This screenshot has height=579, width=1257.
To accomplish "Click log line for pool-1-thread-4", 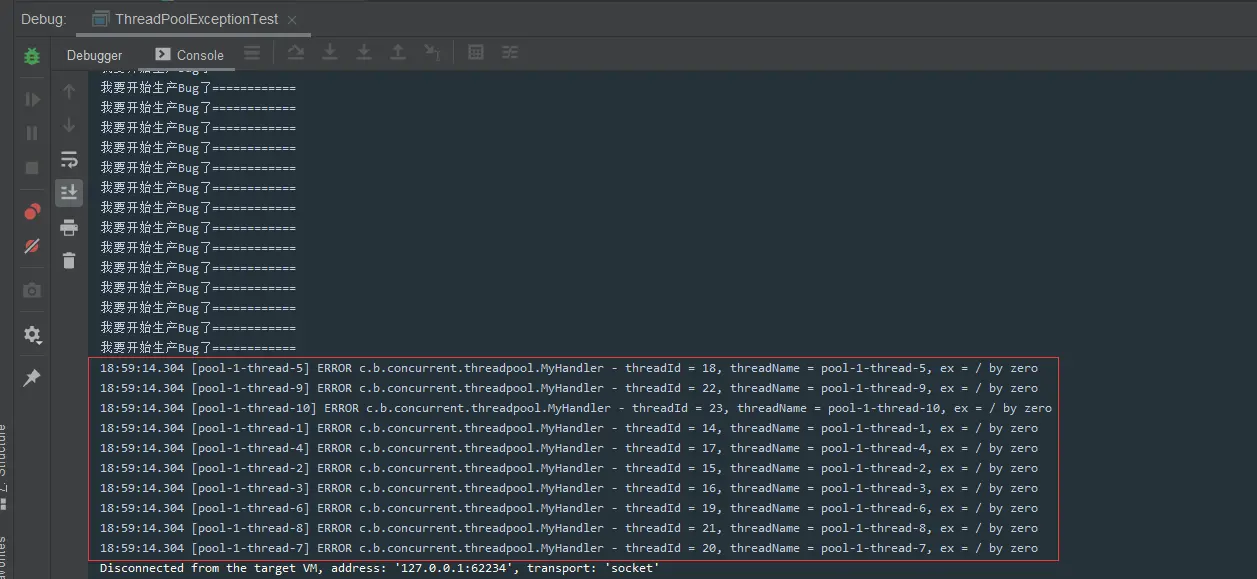I will click(569, 448).
